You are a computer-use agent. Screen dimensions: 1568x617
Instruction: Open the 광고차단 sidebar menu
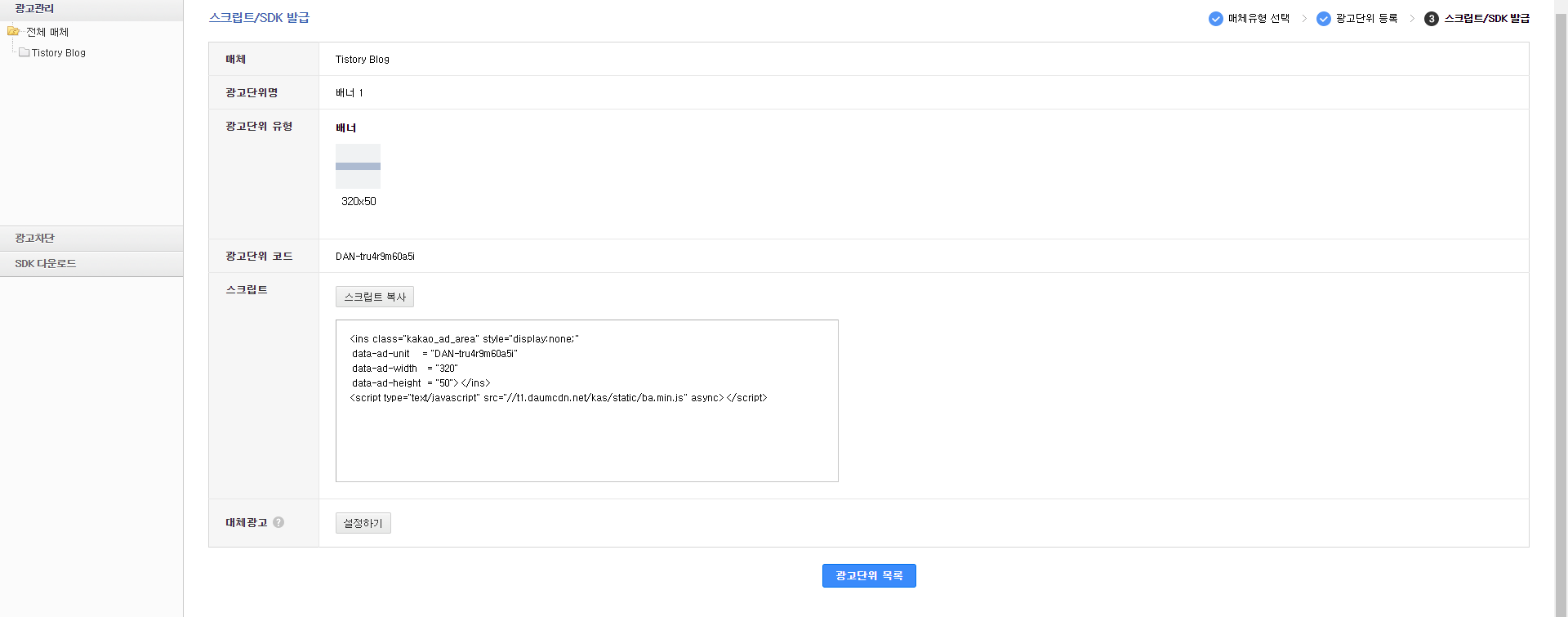(x=91, y=239)
